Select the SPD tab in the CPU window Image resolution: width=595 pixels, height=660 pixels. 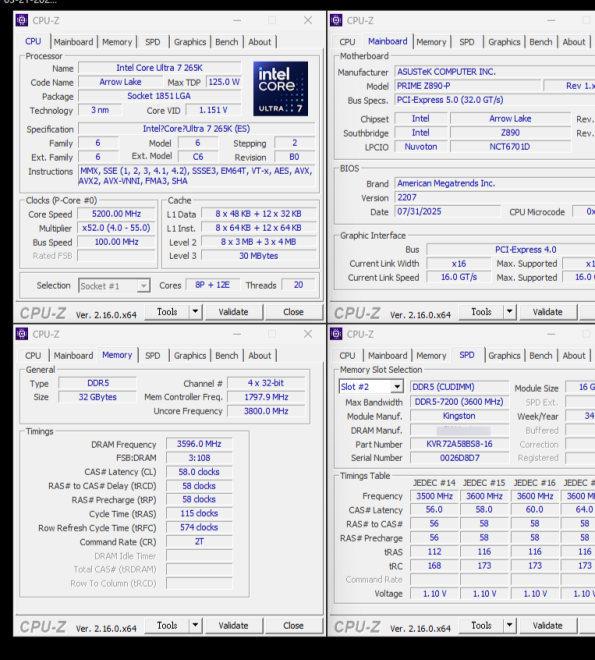[x=153, y=42]
